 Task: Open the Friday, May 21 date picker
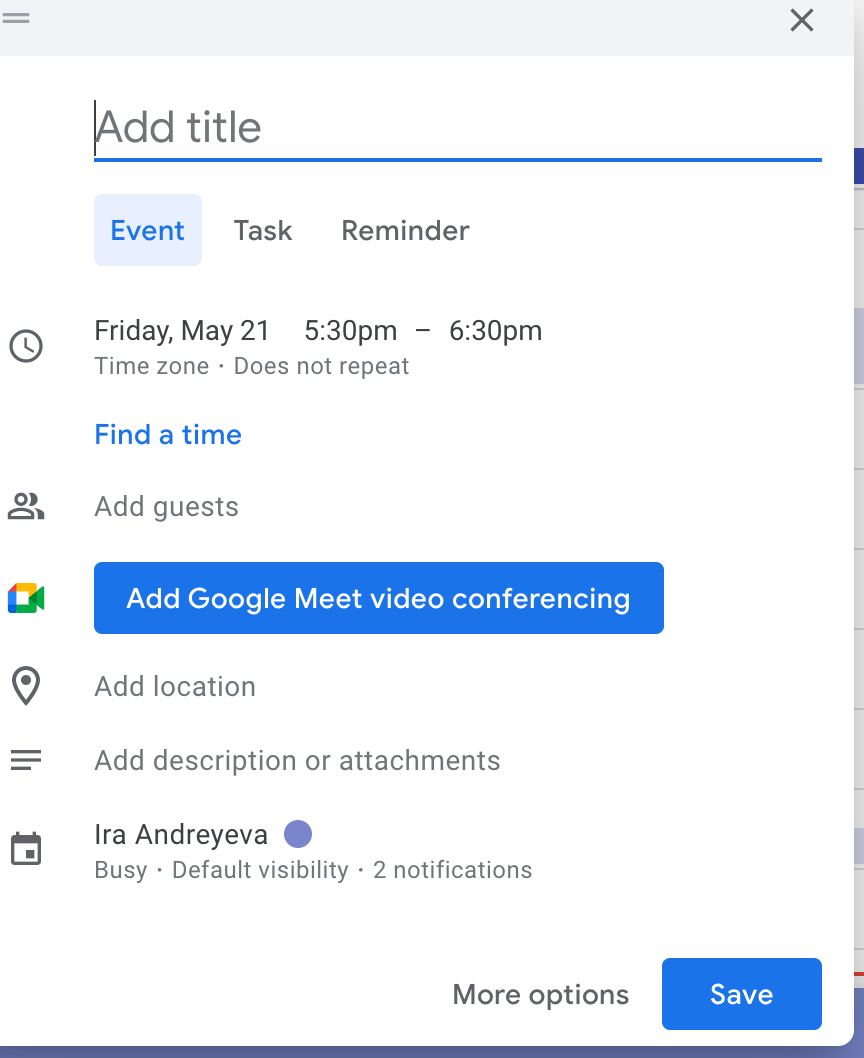tap(182, 331)
